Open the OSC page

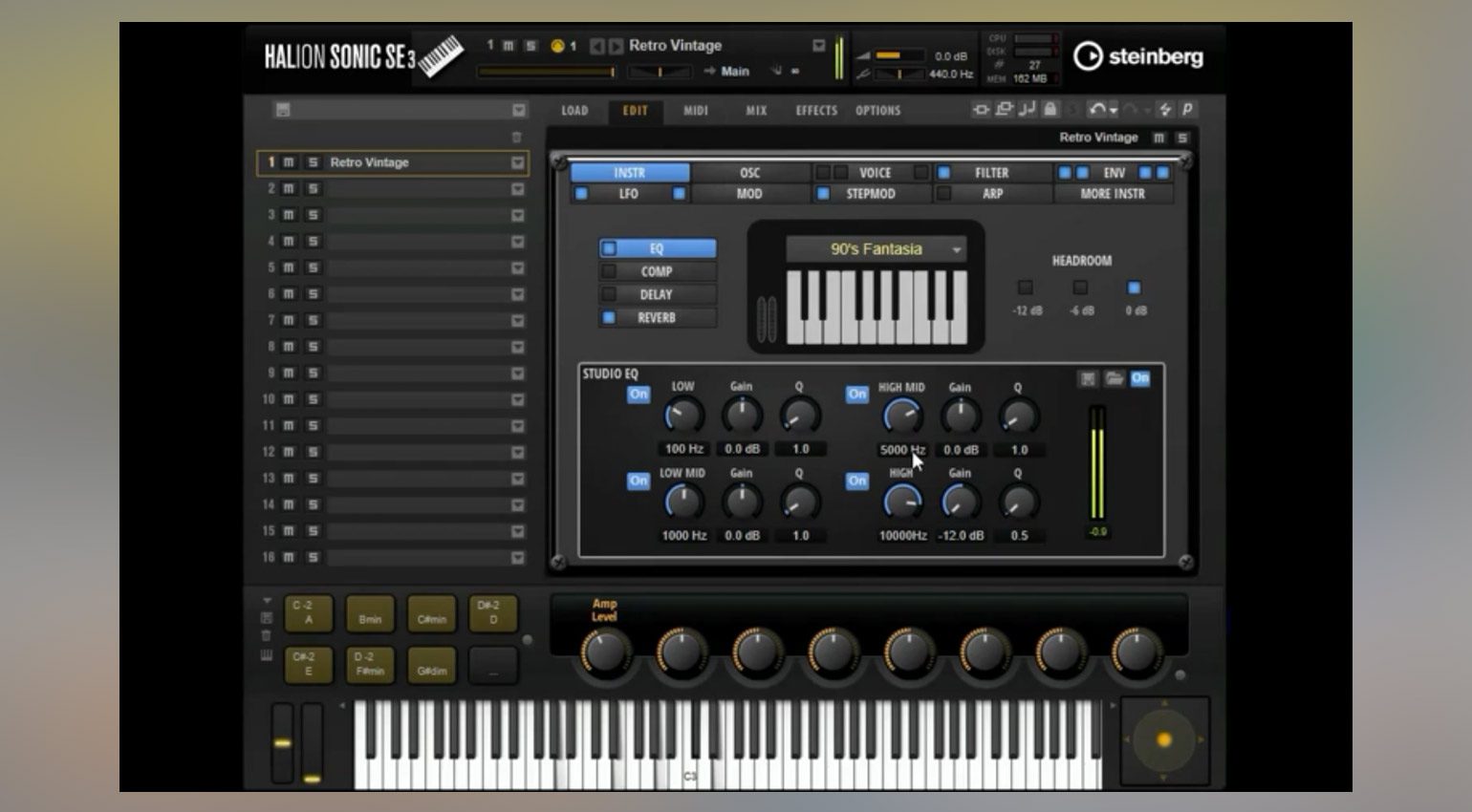coord(750,173)
